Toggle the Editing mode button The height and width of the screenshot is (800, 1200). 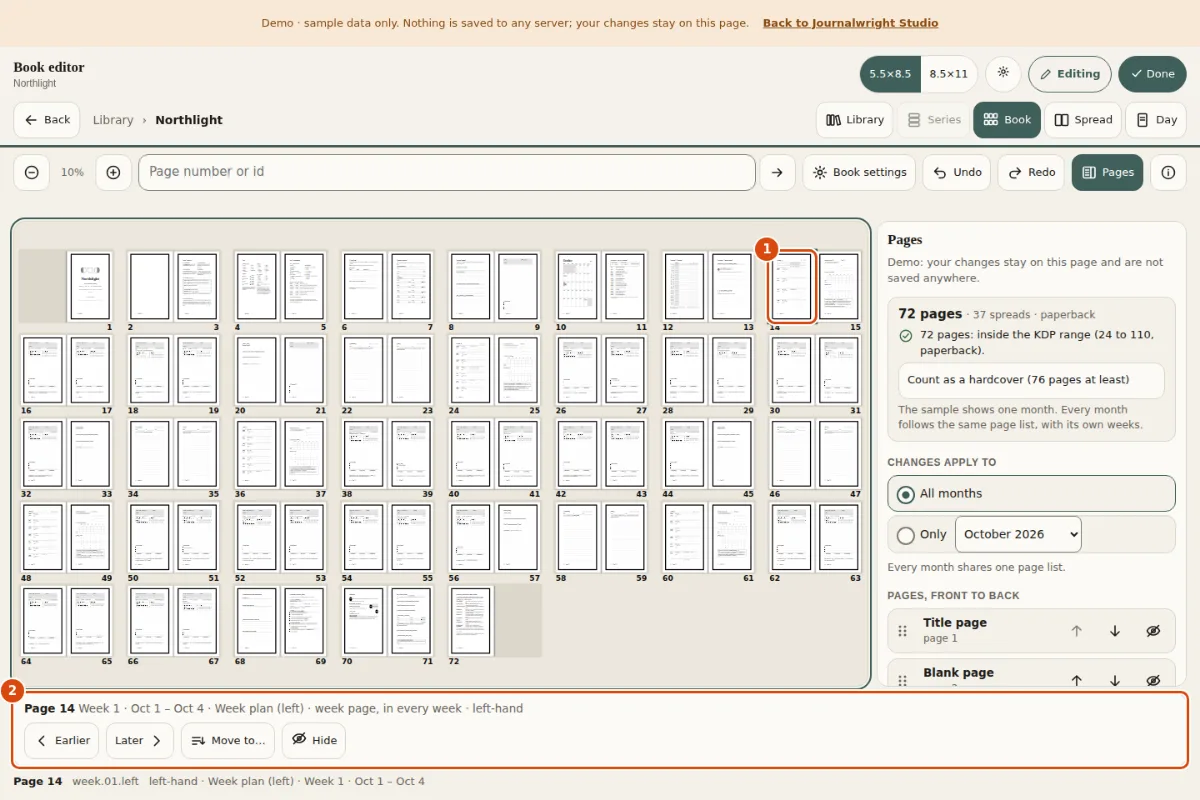1070,74
